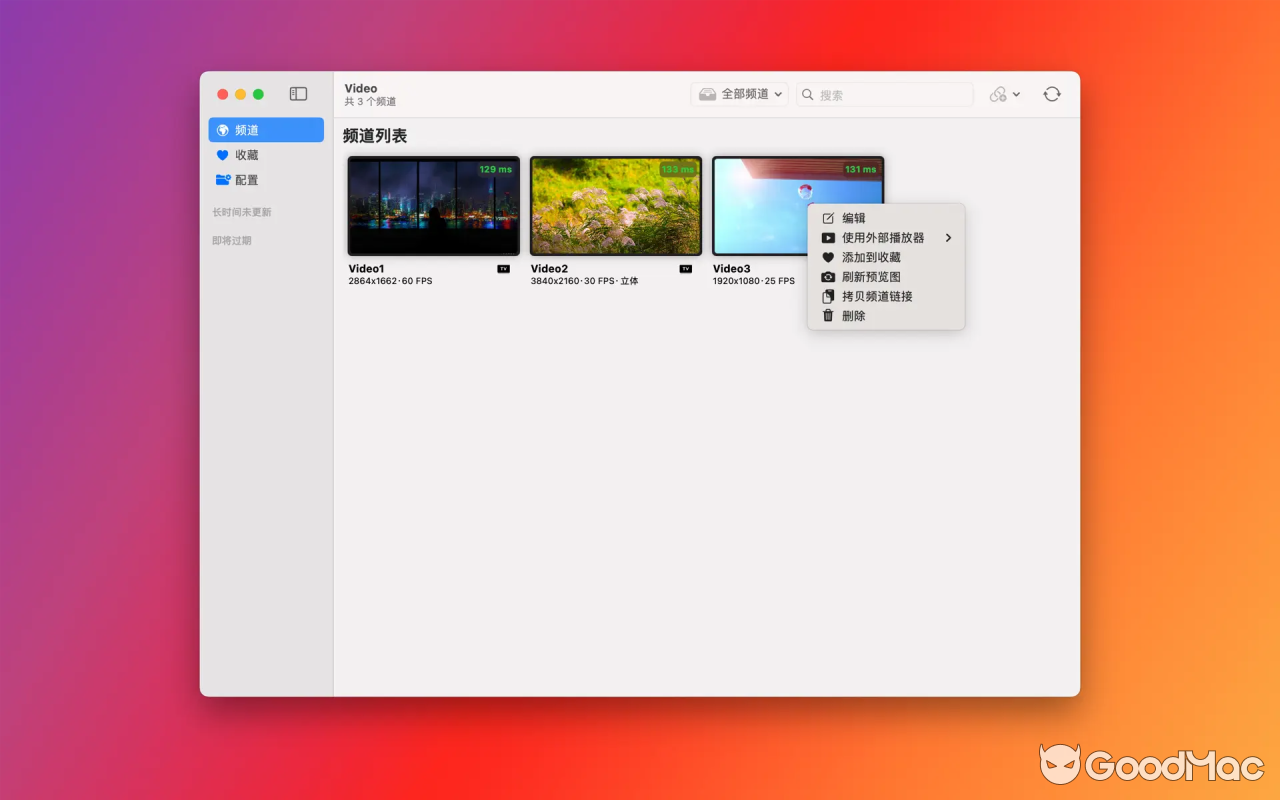Open the link-add icon in the toolbar
Viewport: 1280px width, 800px height.
[x=997, y=93]
